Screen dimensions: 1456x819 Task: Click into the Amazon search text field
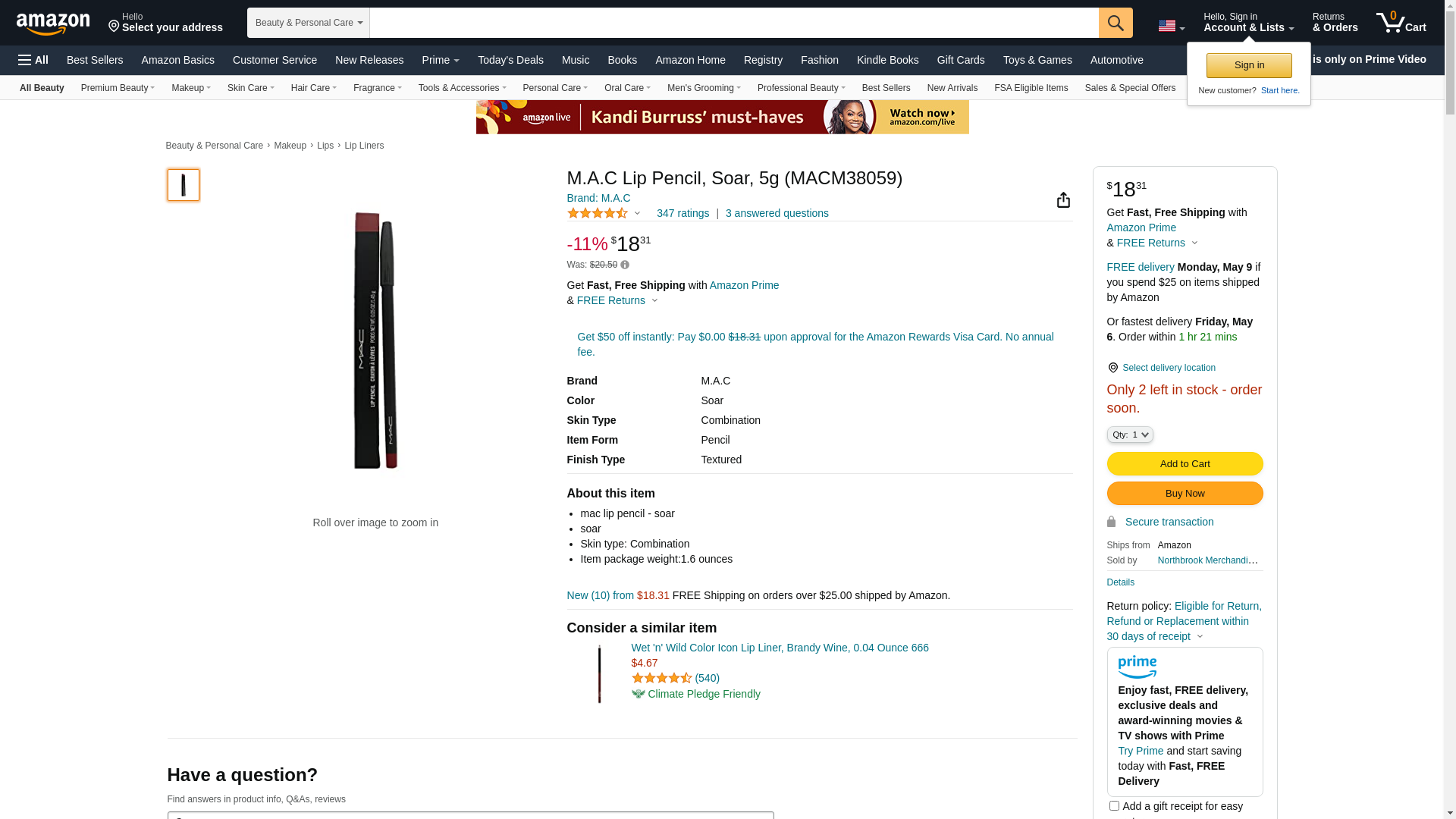click(x=733, y=23)
